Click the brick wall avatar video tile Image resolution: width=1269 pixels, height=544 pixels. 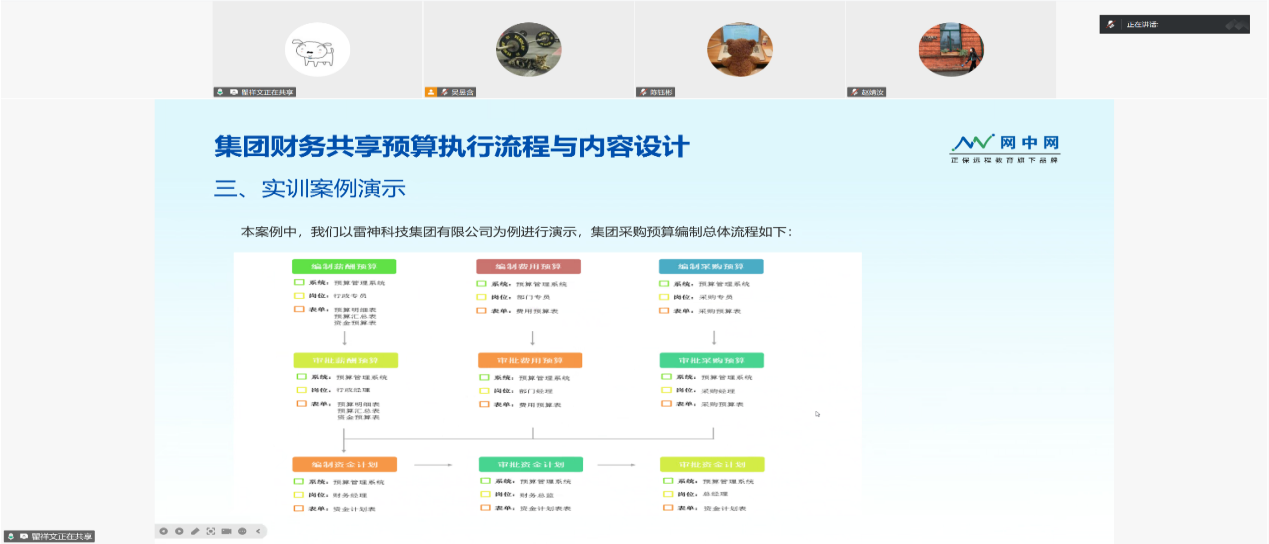click(950, 49)
